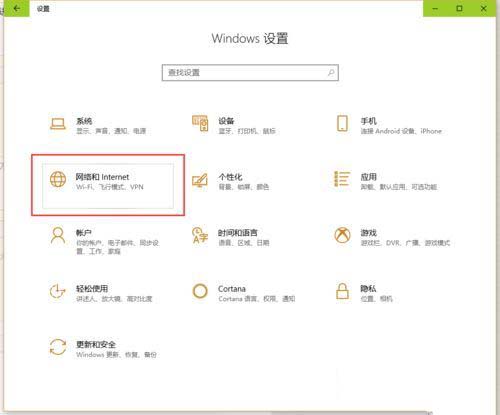Select the 时间和语言 category label
Screen dimensions: 500x415
(238, 233)
